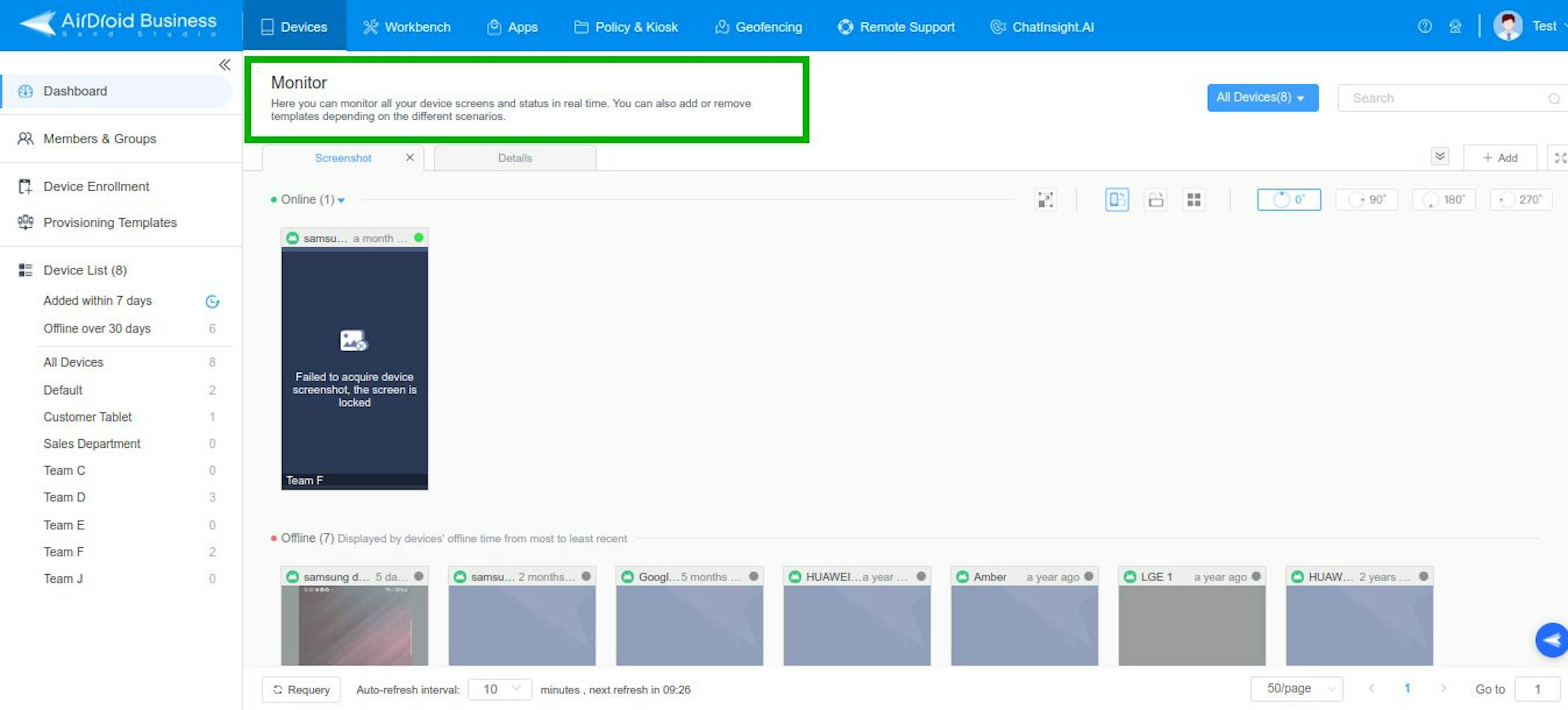Click the Team F device thumbnail
The height and width of the screenshot is (710, 1568).
[354, 360]
